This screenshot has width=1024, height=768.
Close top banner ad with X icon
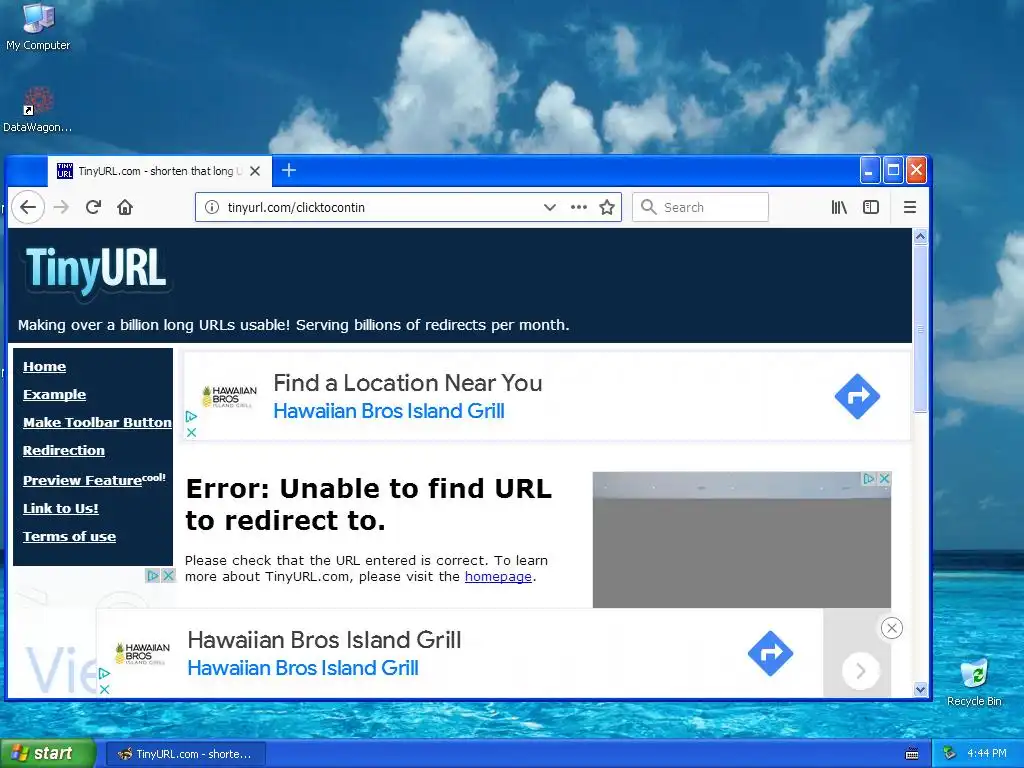191,432
